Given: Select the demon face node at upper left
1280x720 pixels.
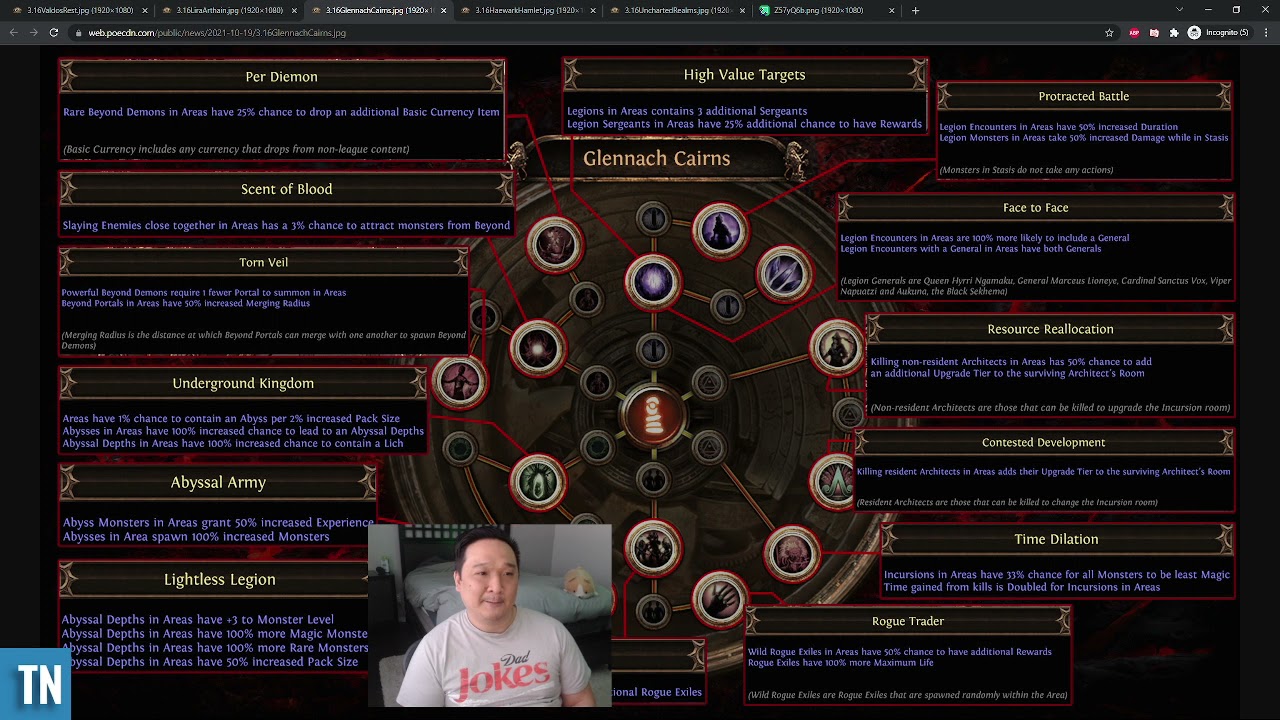Looking at the screenshot, I should click(x=555, y=244).
